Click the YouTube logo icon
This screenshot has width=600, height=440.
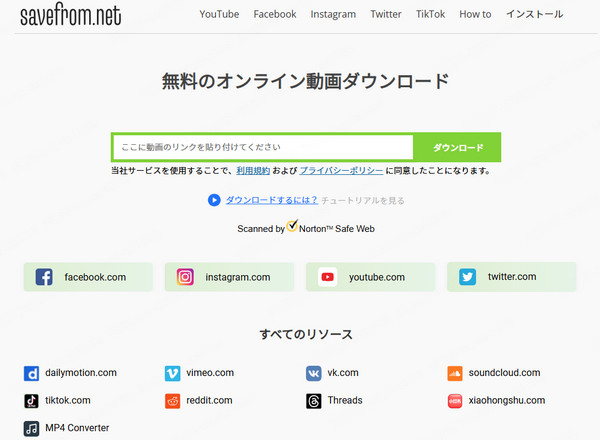(328, 277)
